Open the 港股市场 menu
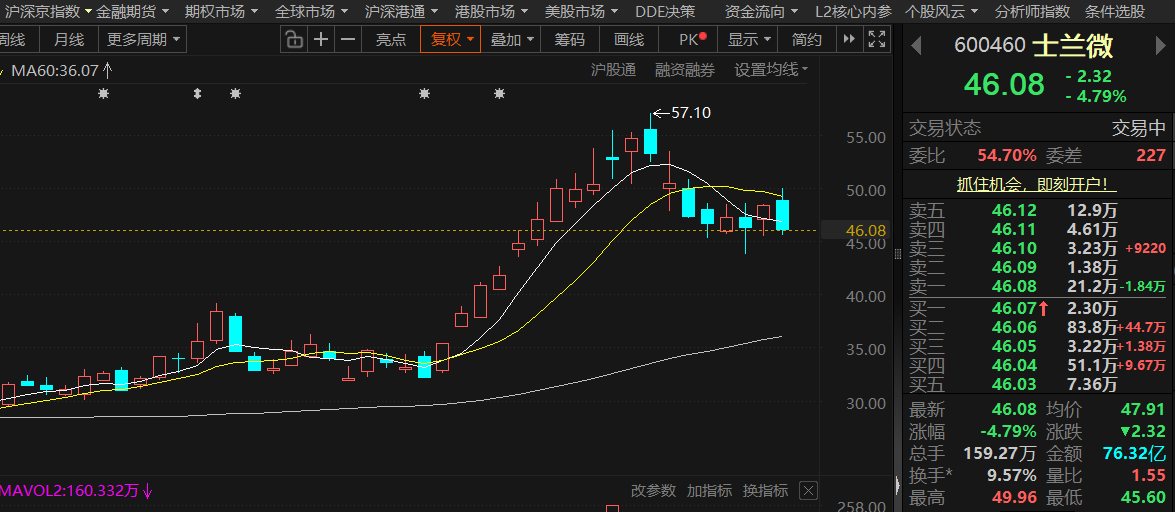Image resolution: width=1175 pixels, height=512 pixels. tap(491, 11)
